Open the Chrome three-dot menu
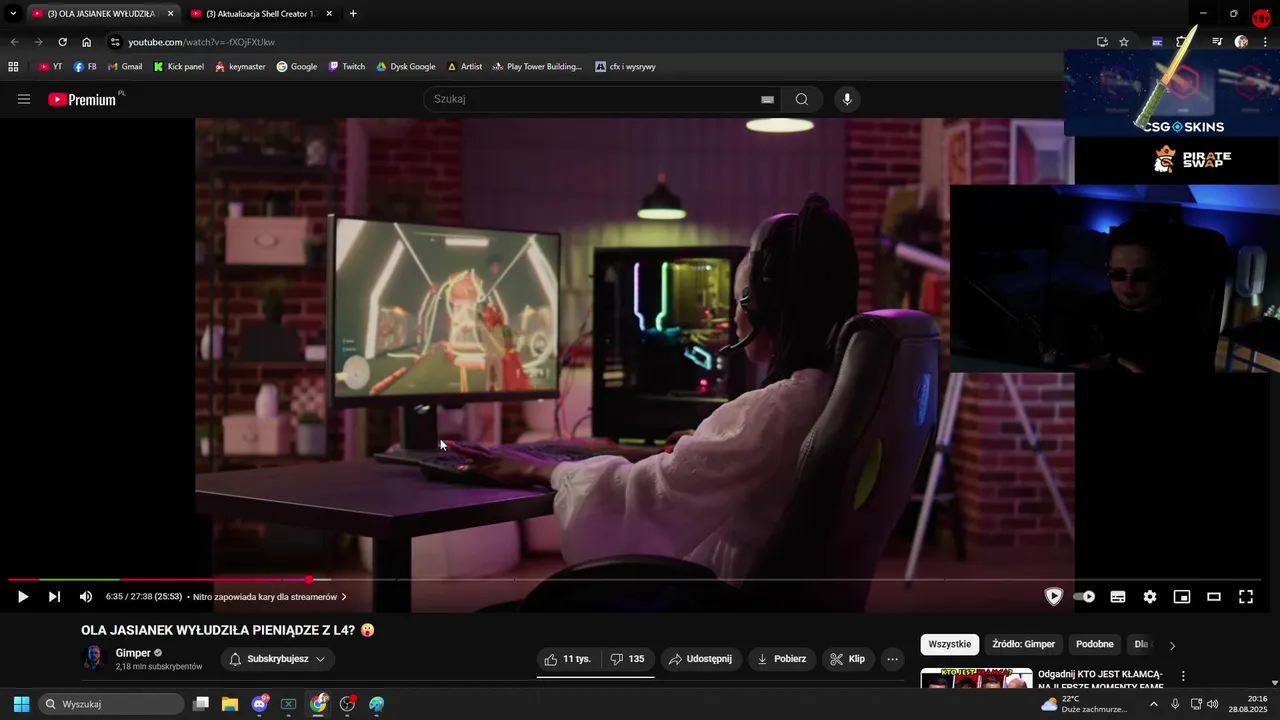 click(1266, 42)
